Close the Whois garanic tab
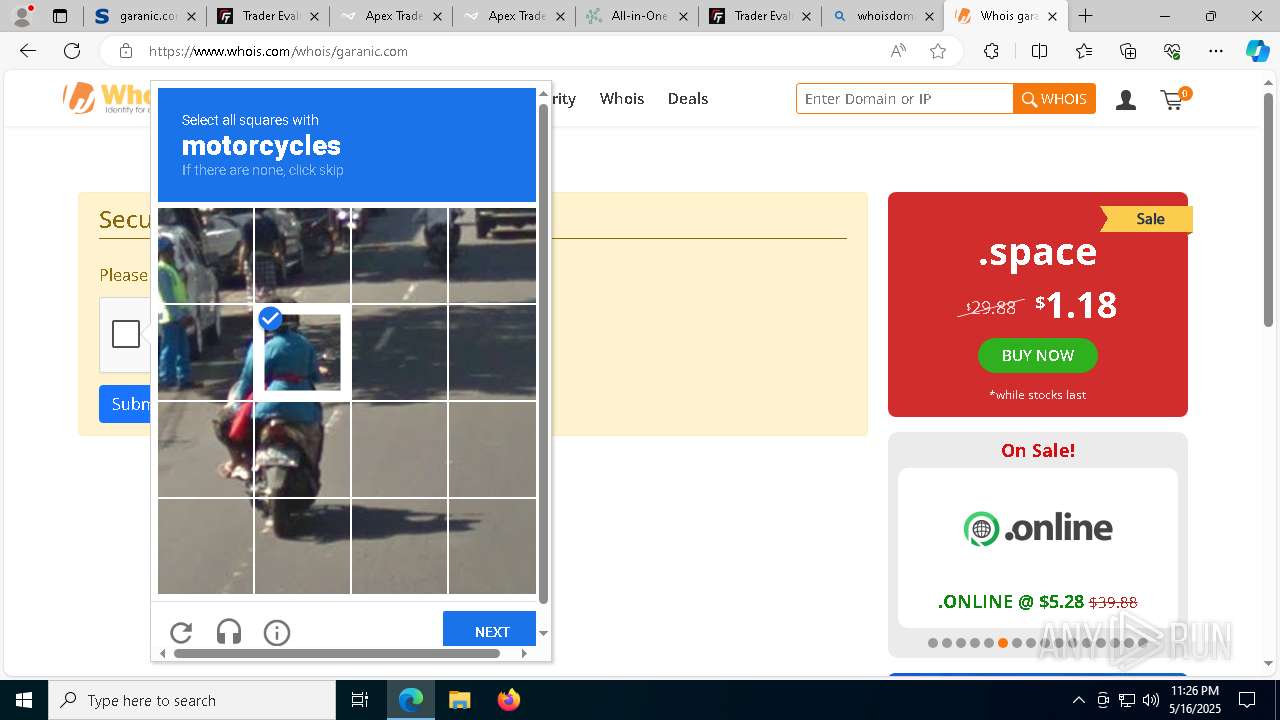The image size is (1280, 720). pyautogui.click(x=1052, y=16)
